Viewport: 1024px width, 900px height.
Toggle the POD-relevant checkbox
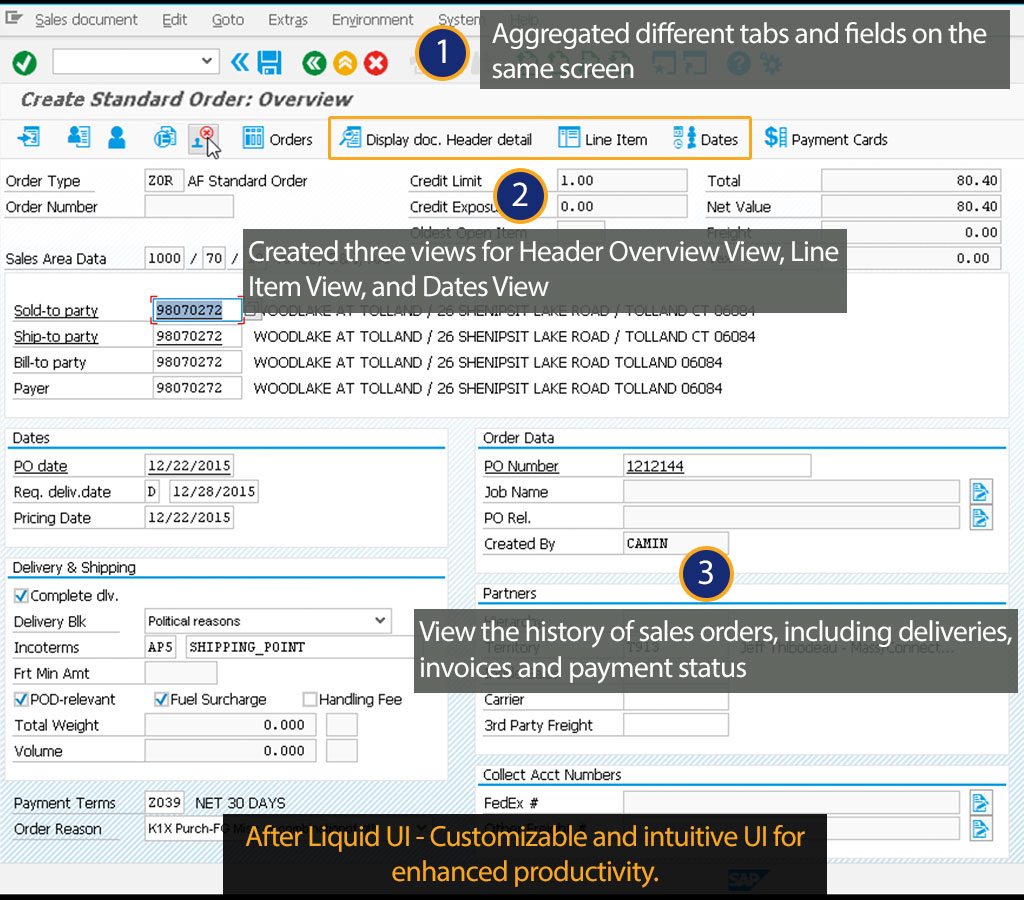tap(21, 700)
